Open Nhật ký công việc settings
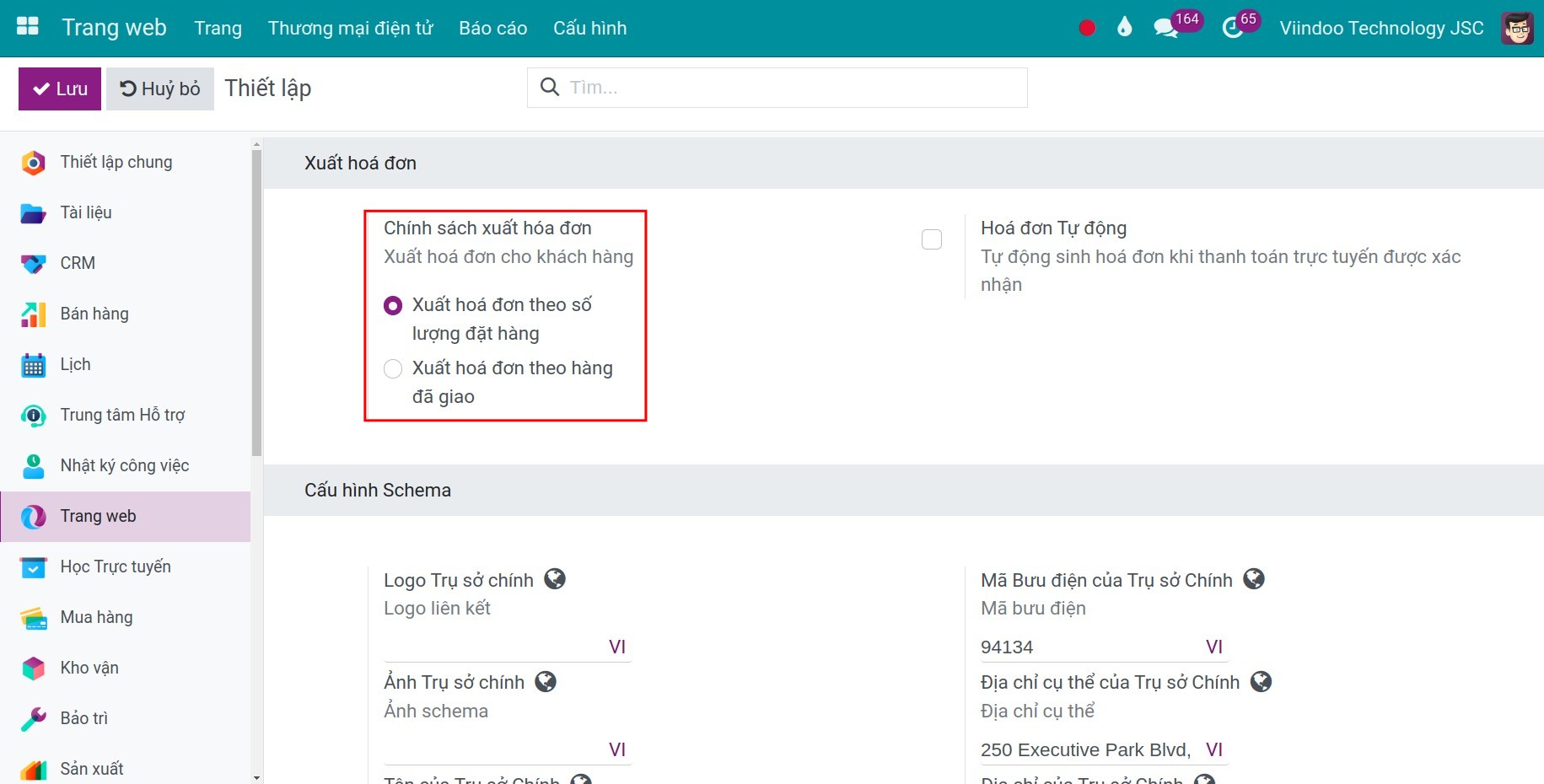Viewport: 1544px width, 784px height. pos(126,465)
